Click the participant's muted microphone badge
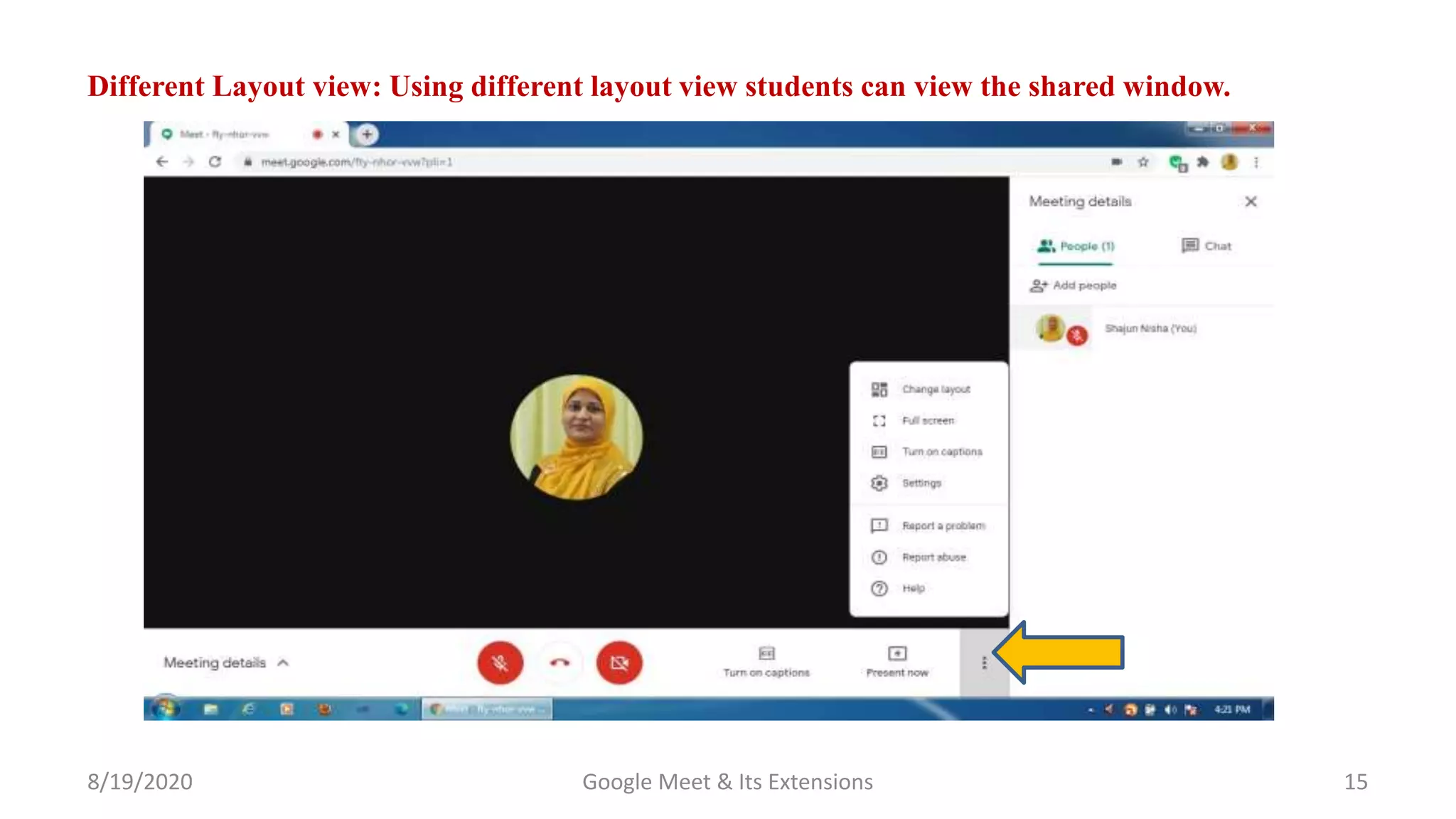 (x=1078, y=335)
